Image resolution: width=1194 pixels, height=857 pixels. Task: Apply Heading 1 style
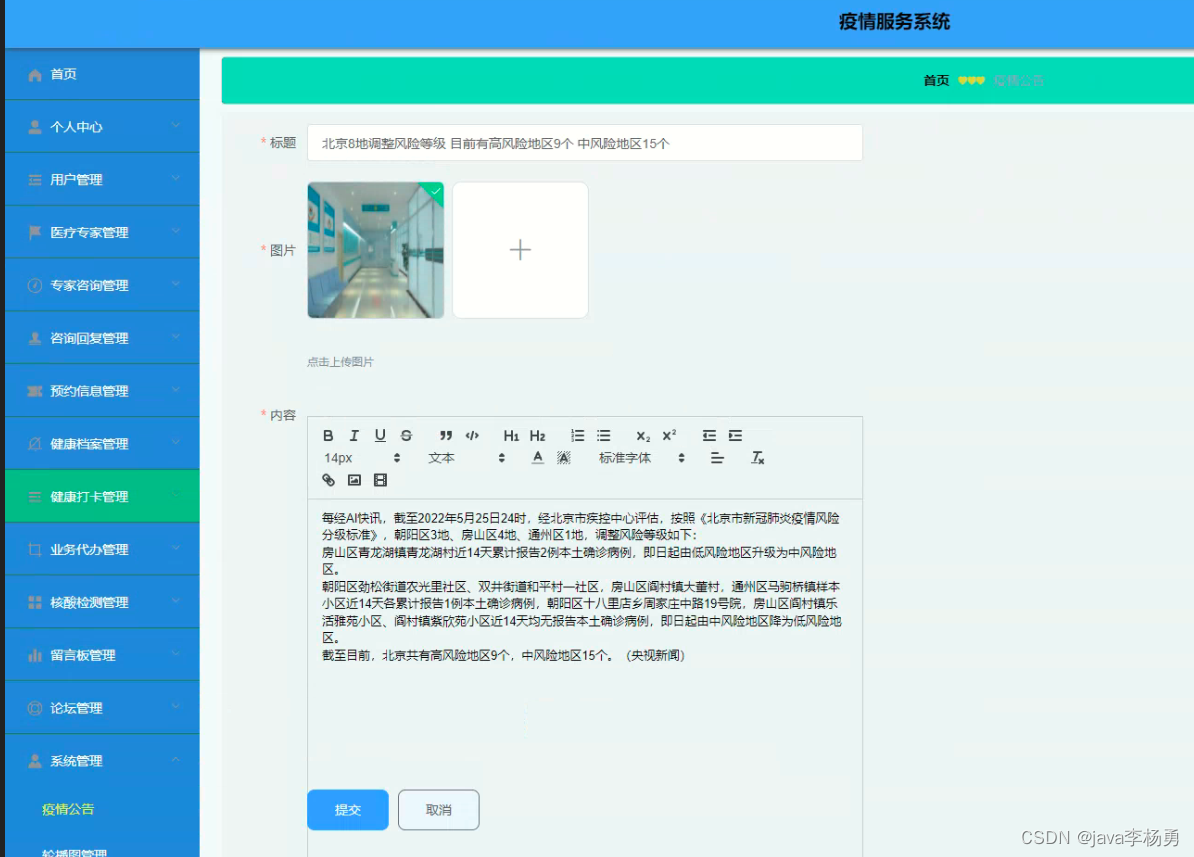[511, 436]
